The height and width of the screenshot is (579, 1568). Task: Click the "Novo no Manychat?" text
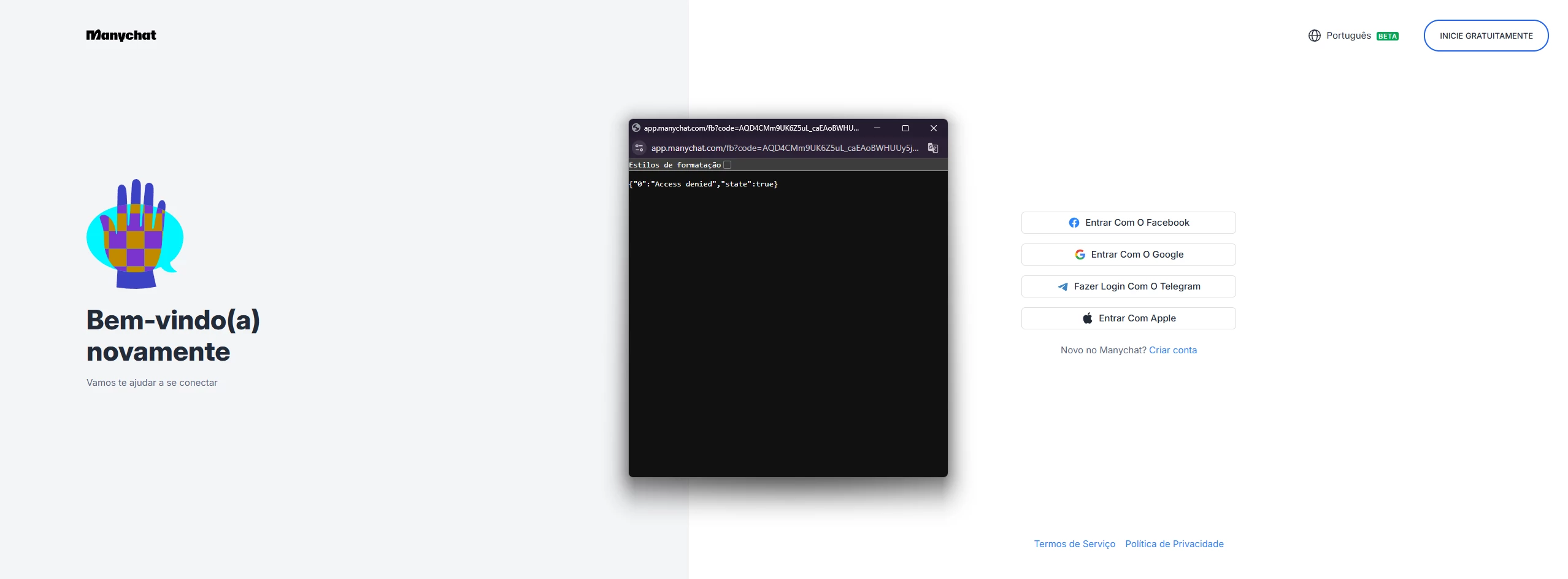pos(1103,350)
